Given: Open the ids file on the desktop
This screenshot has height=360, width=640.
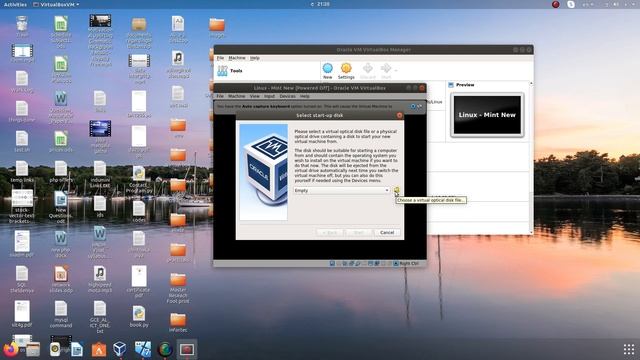Looking at the screenshot, I should [x=100, y=207].
